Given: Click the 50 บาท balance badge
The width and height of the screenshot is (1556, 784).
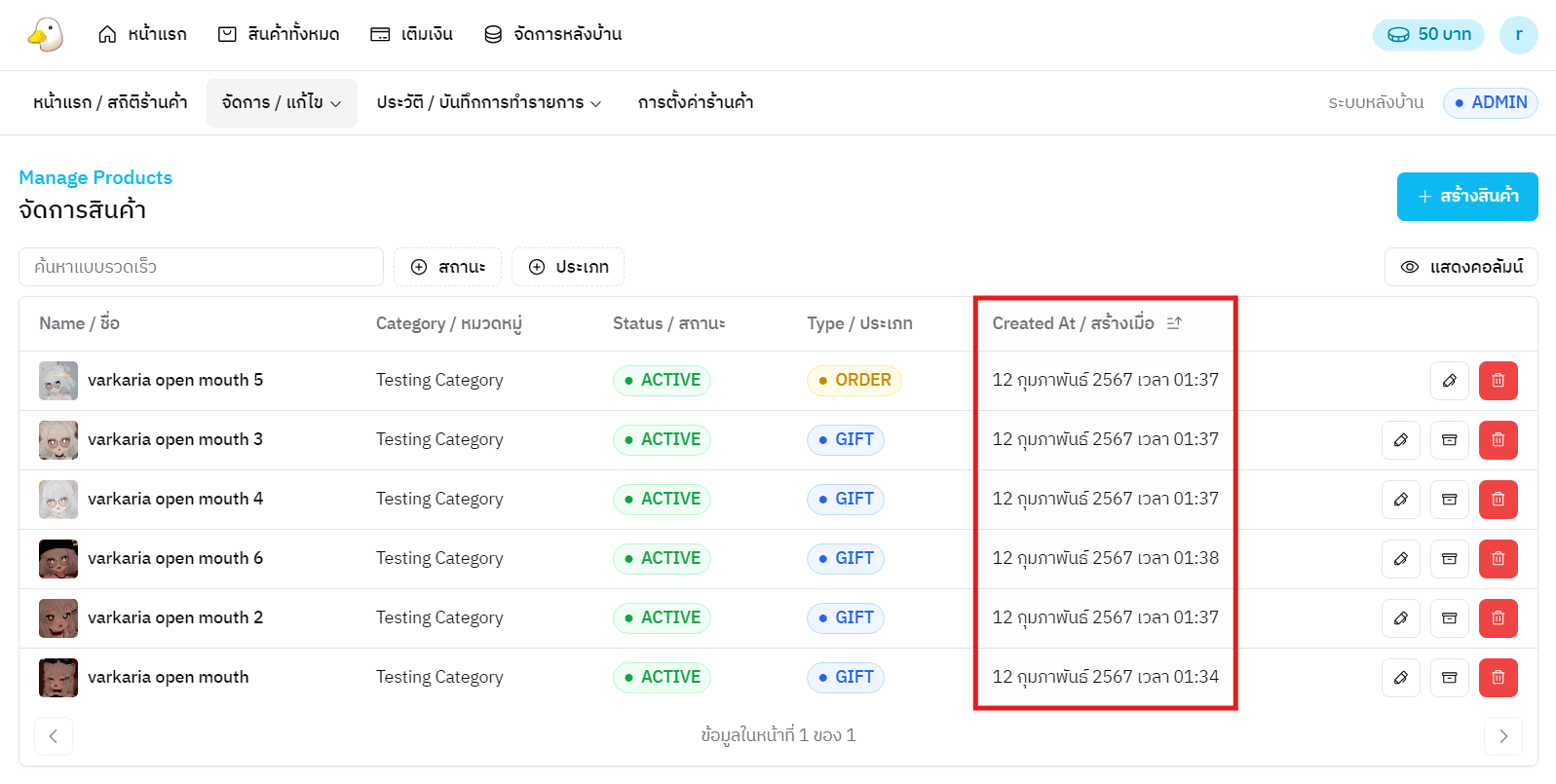Looking at the screenshot, I should 1428,35.
